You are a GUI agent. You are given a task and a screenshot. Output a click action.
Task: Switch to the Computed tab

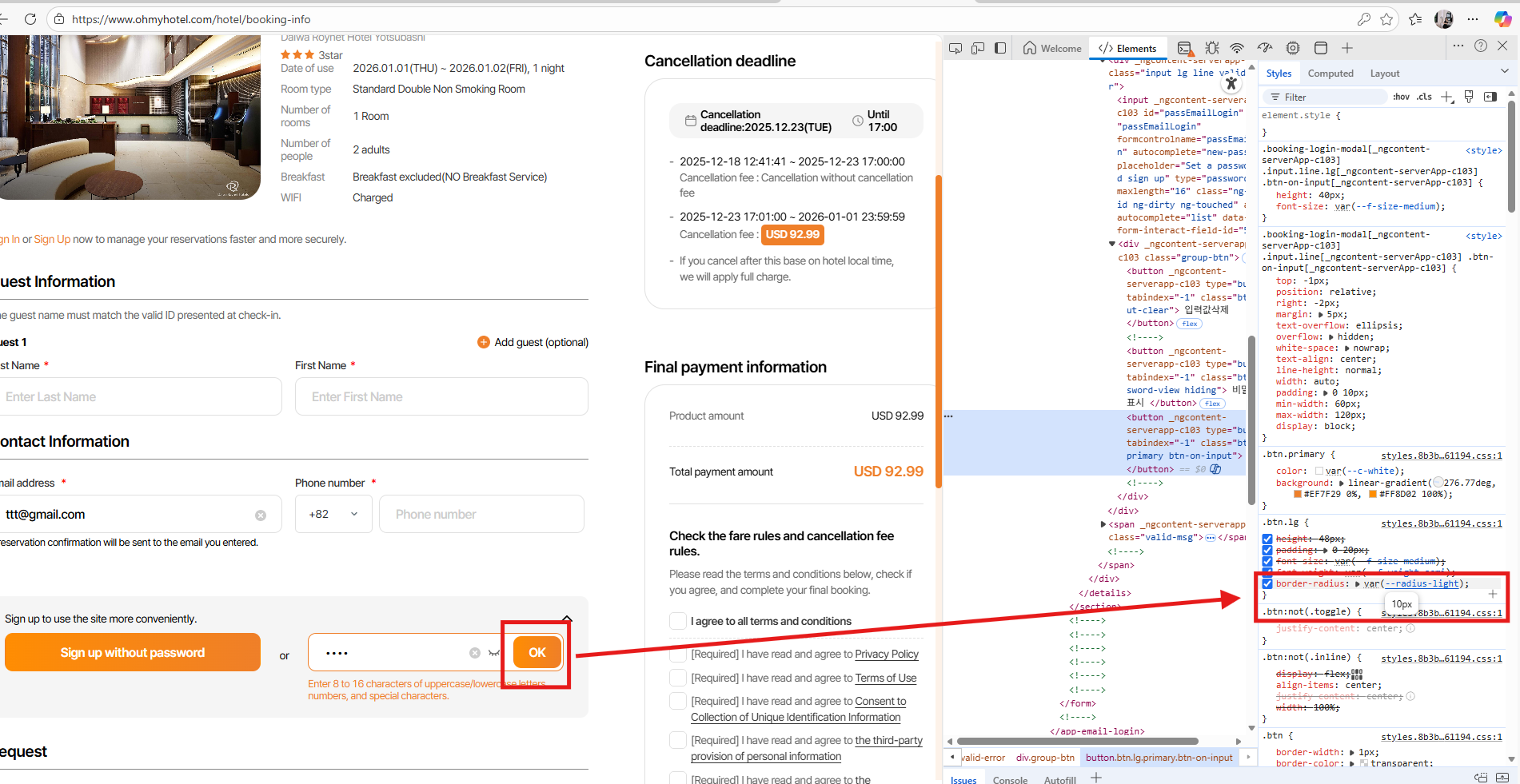1330,74
